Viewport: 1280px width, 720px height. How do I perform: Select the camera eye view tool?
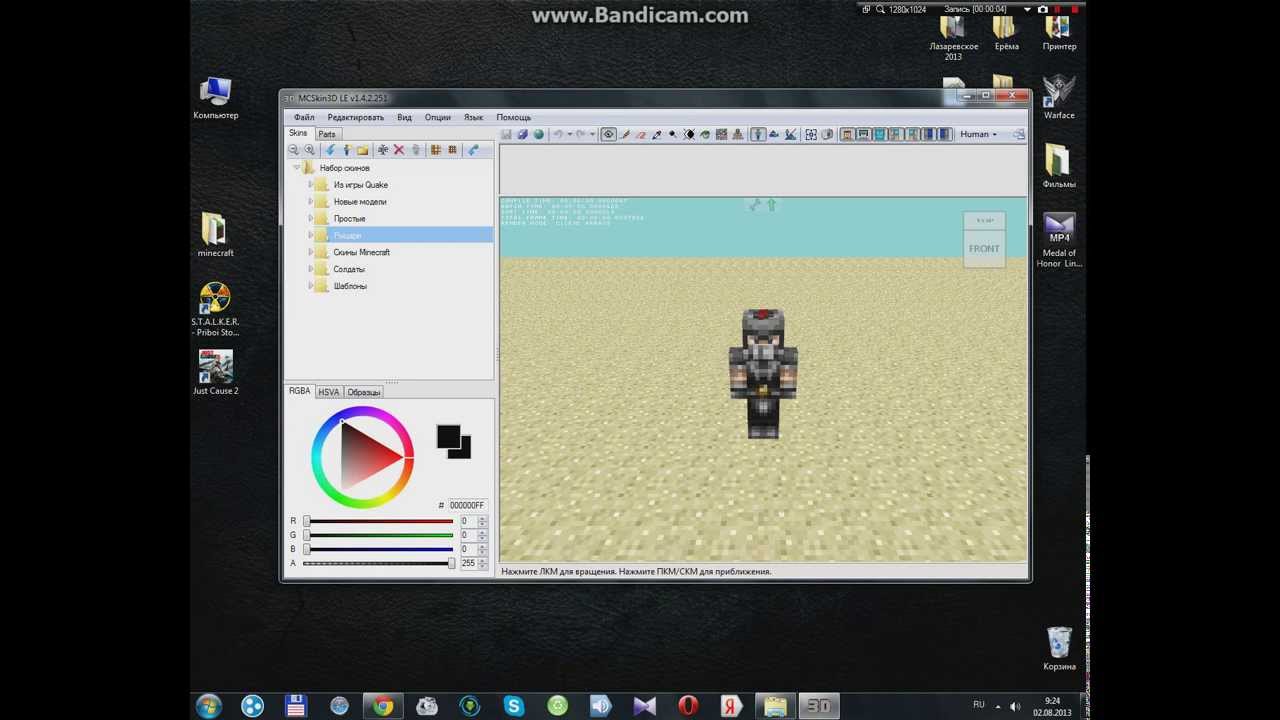[608, 134]
